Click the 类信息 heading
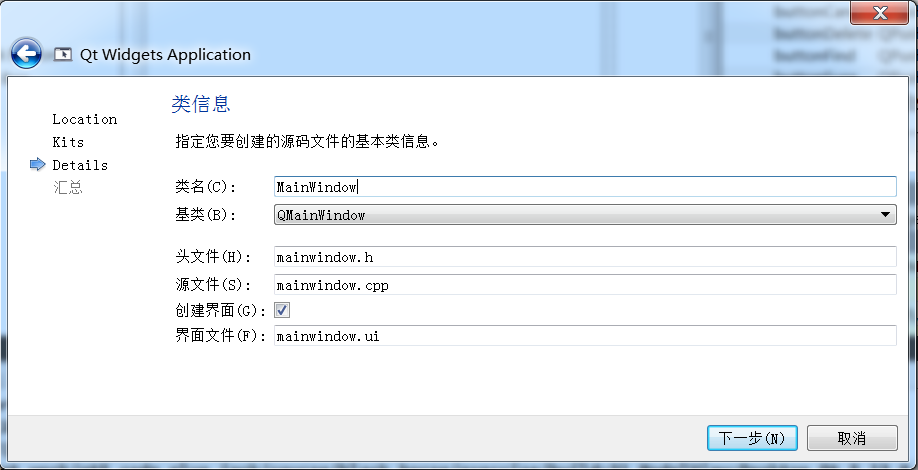918x470 pixels. pyautogui.click(x=201, y=104)
